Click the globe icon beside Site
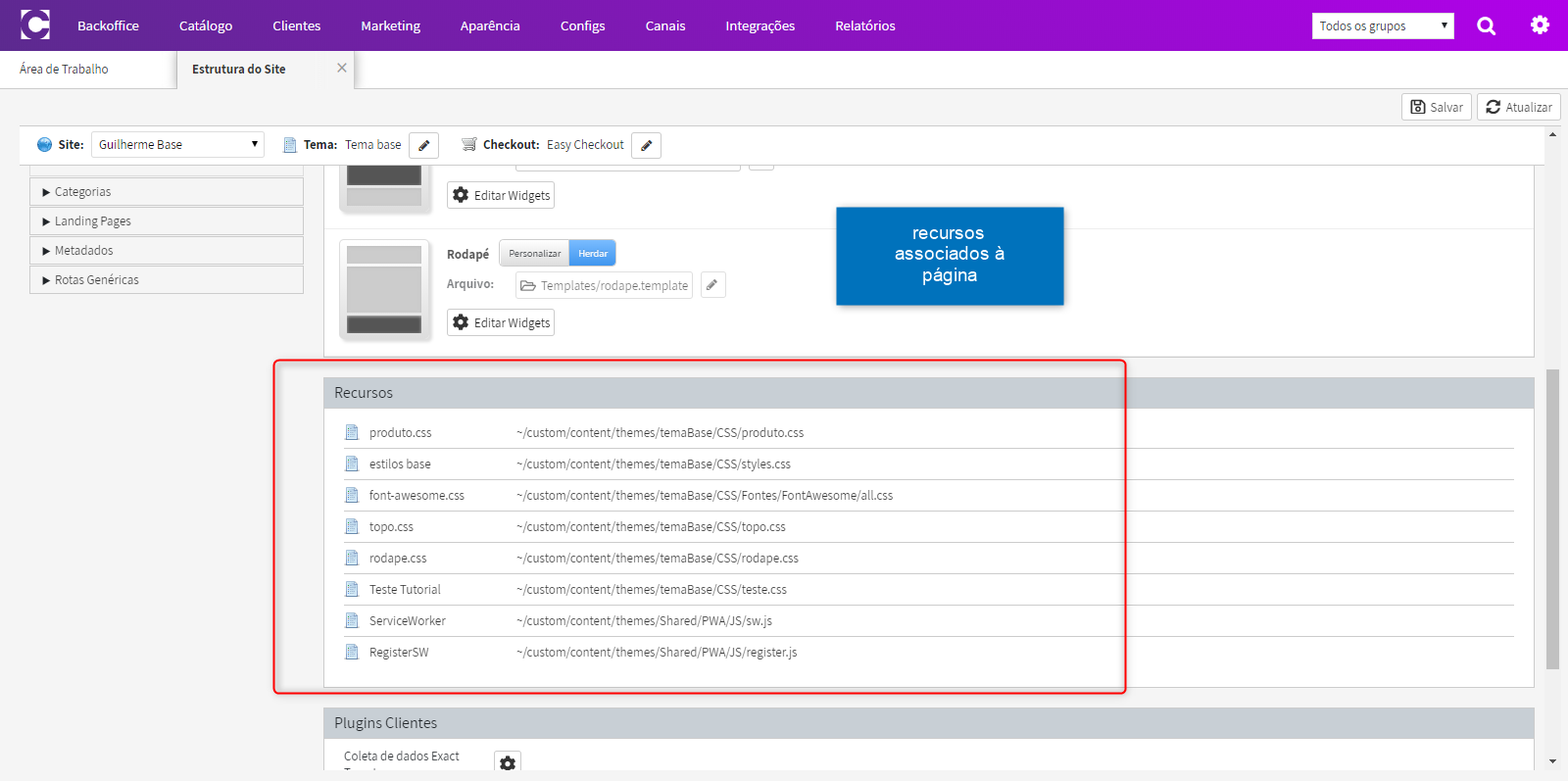 [x=44, y=144]
